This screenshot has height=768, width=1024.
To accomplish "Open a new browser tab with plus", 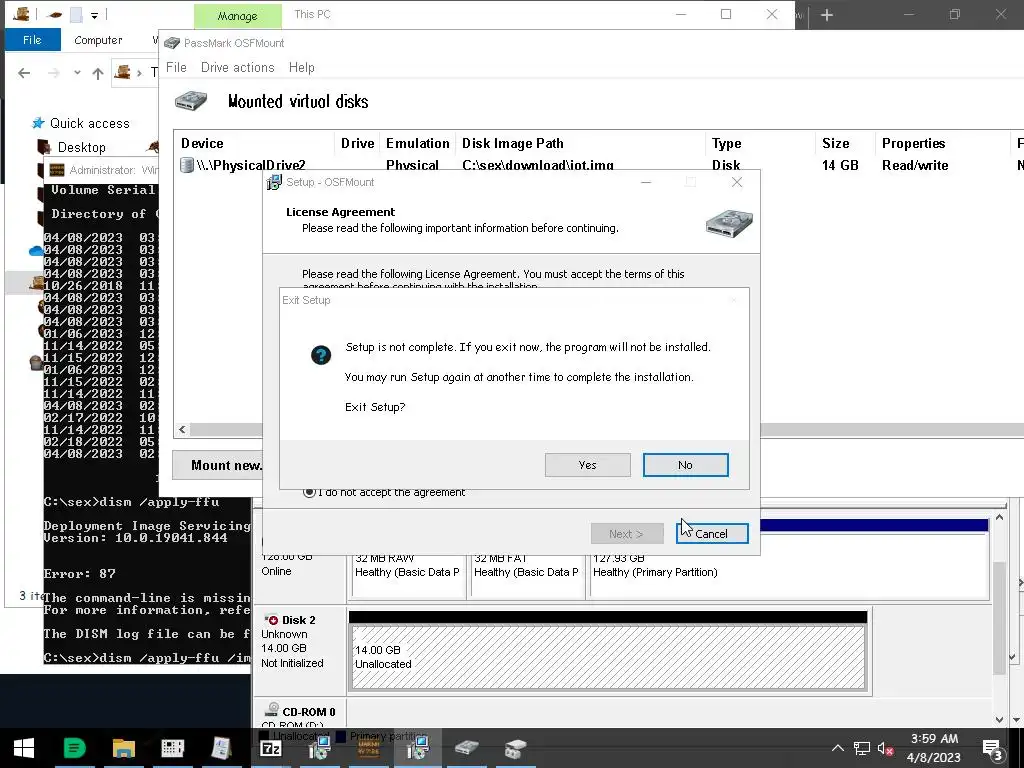I will [827, 15].
